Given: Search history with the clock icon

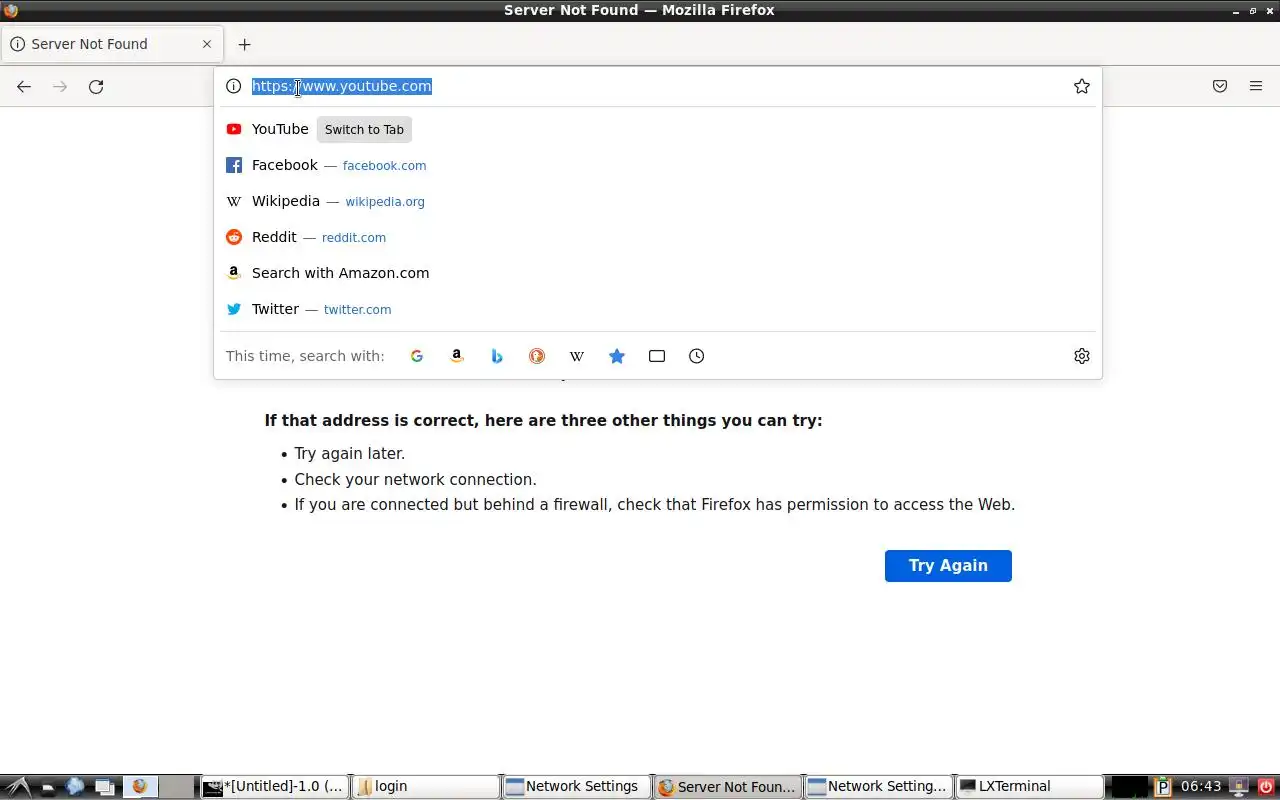Looking at the screenshot, I should (x=697, y=356).
